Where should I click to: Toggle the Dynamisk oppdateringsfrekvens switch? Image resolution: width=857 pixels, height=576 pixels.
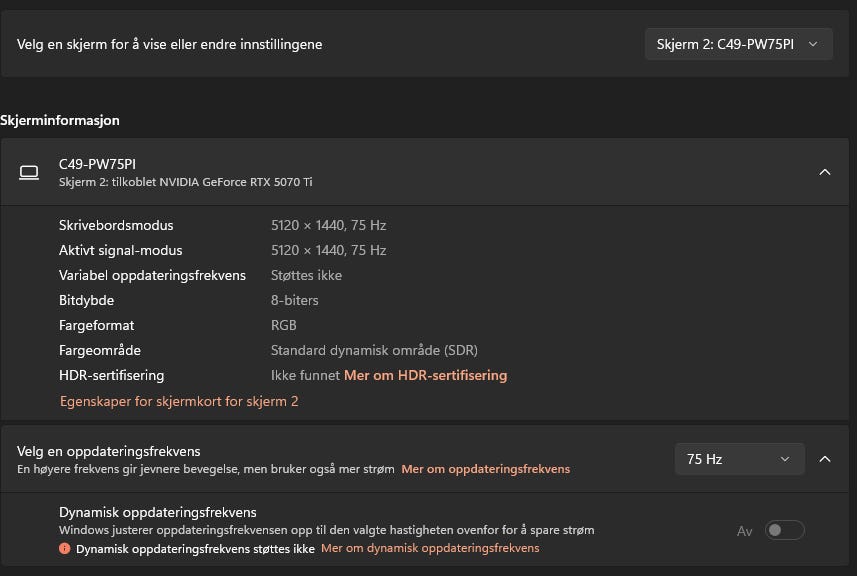[784, 531]
